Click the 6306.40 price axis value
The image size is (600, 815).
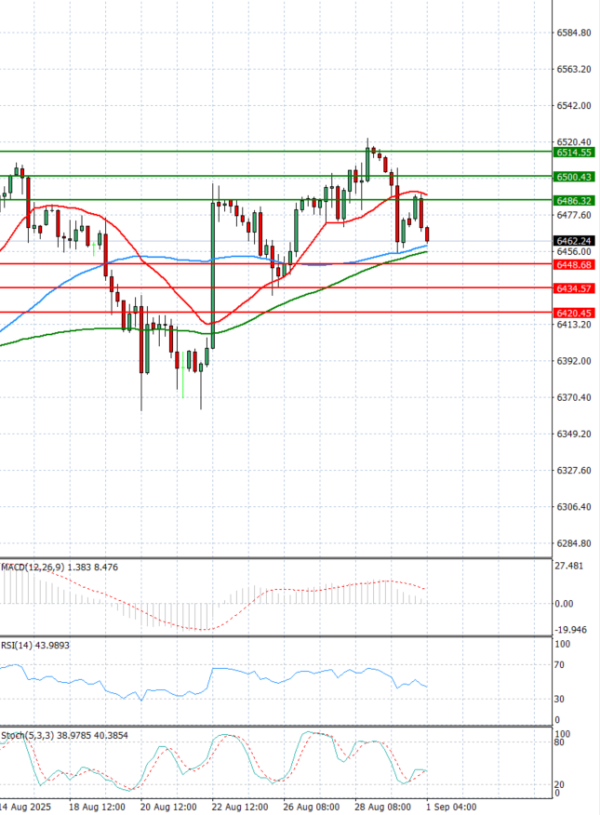(x=574, y=507)
